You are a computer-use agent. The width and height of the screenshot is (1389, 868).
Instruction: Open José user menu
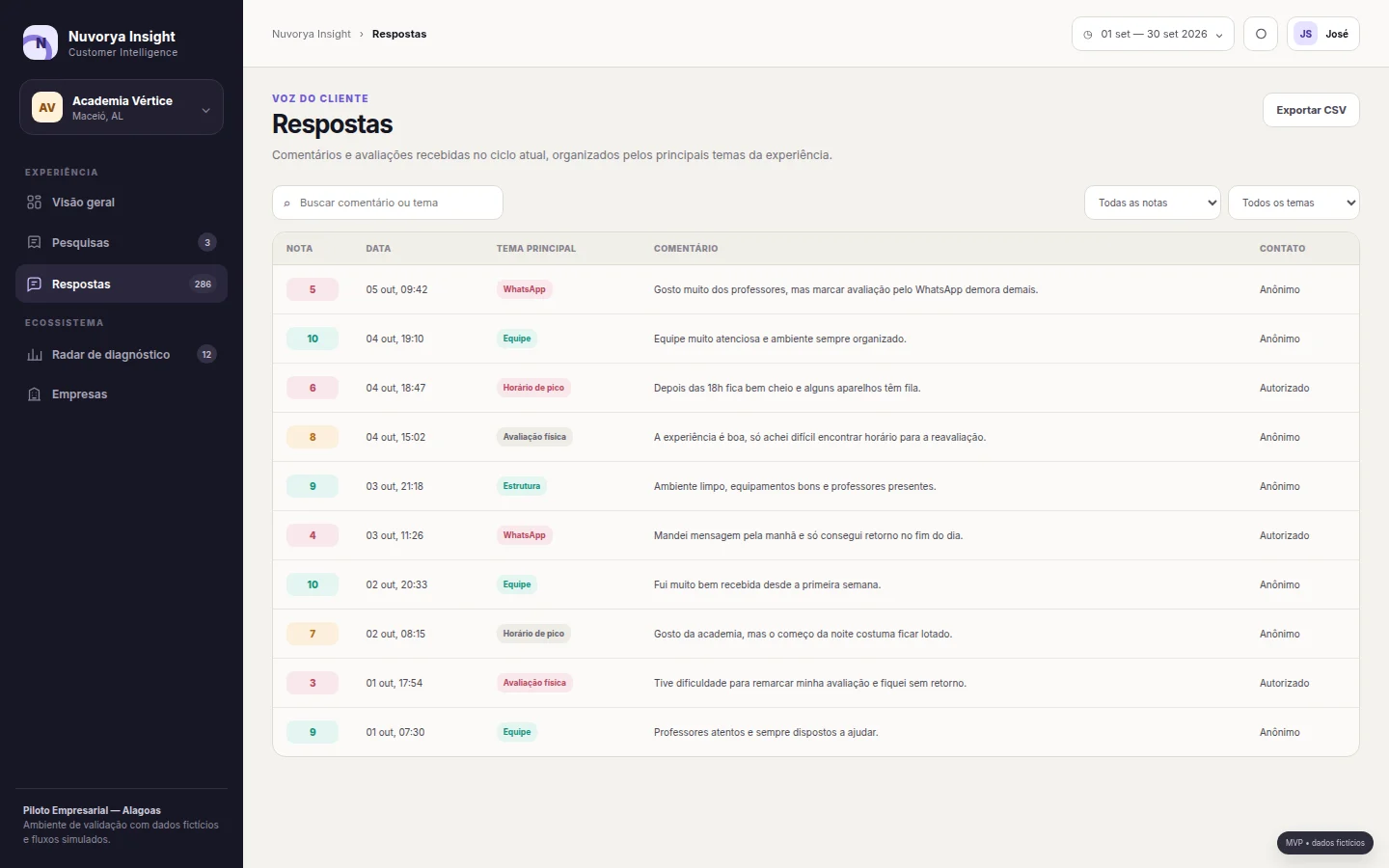[1323, 34]
